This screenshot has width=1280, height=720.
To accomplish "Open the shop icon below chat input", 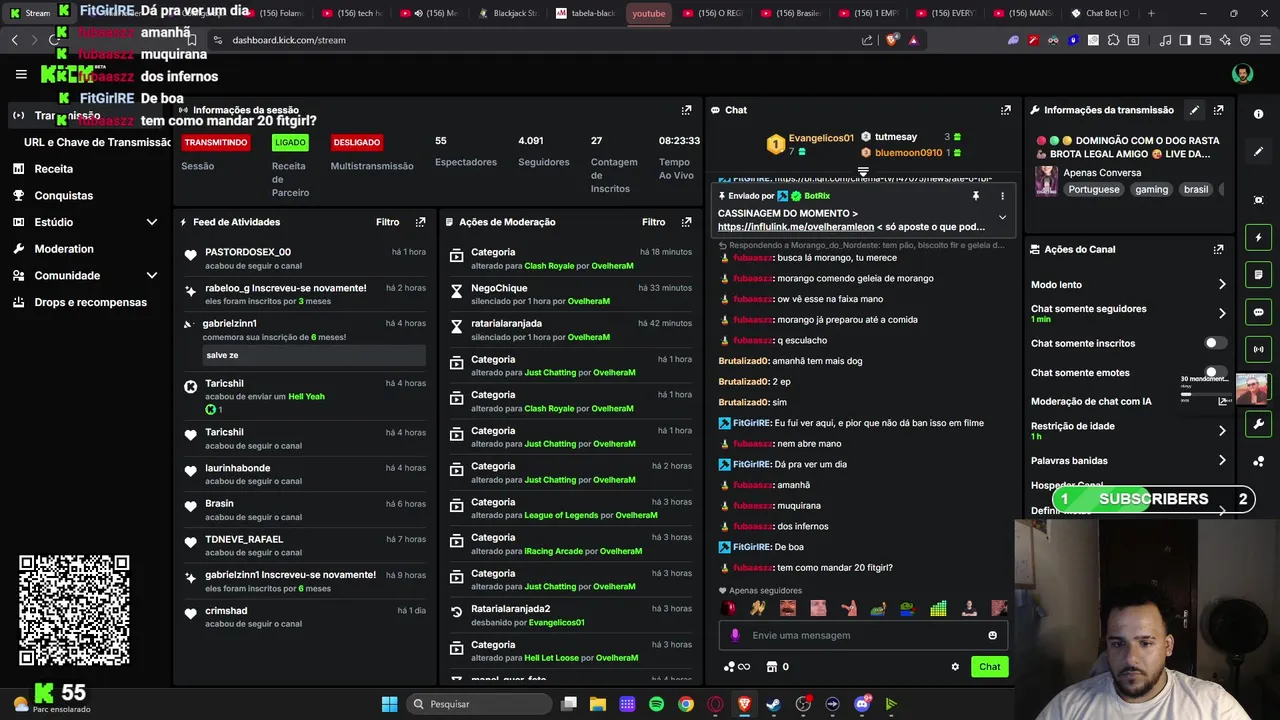I will pos(771,667).
